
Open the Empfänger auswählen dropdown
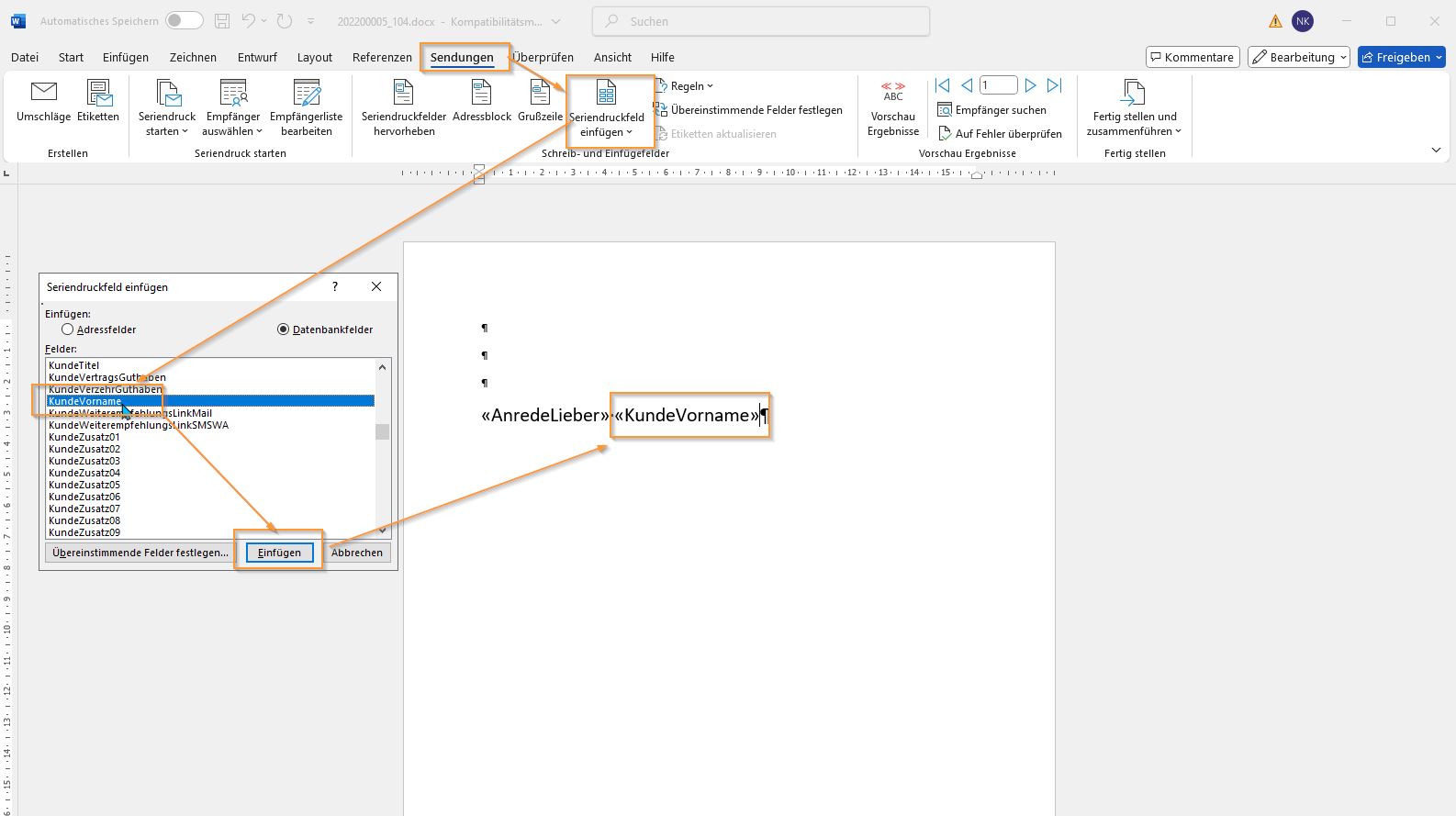pos(233,107)
